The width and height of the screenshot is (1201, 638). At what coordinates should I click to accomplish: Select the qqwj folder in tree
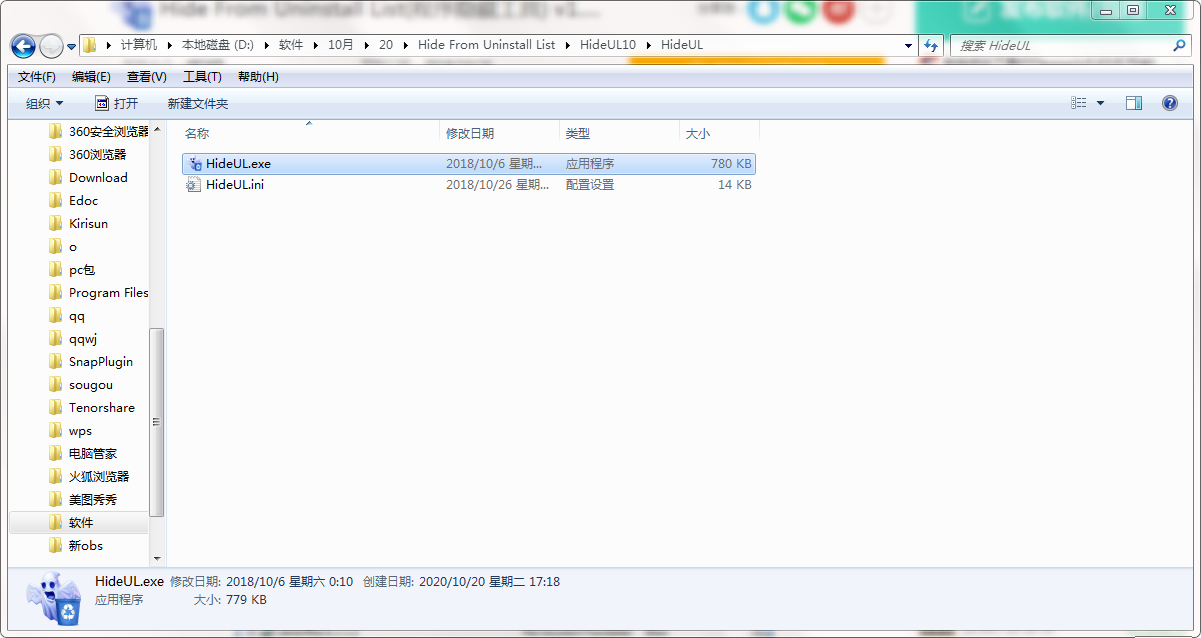[x=73, y=338]
